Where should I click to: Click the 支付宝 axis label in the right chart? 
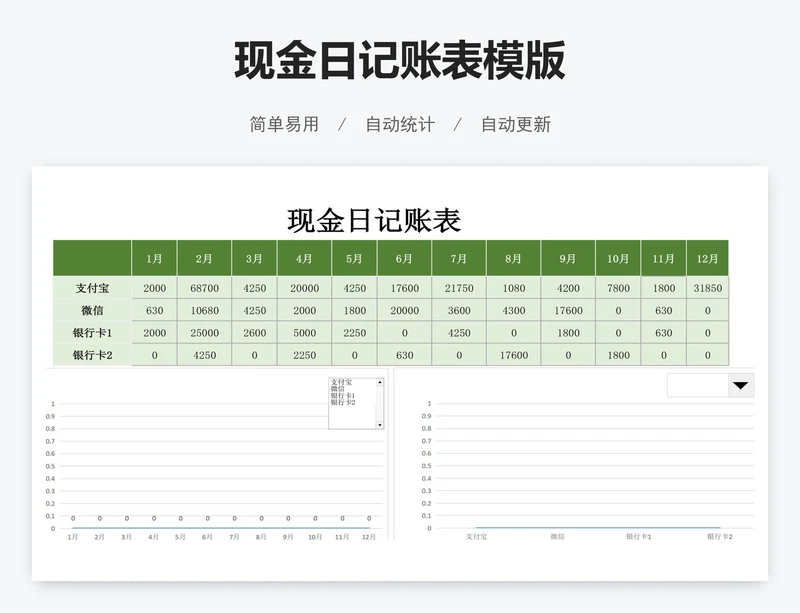(477, 536)
